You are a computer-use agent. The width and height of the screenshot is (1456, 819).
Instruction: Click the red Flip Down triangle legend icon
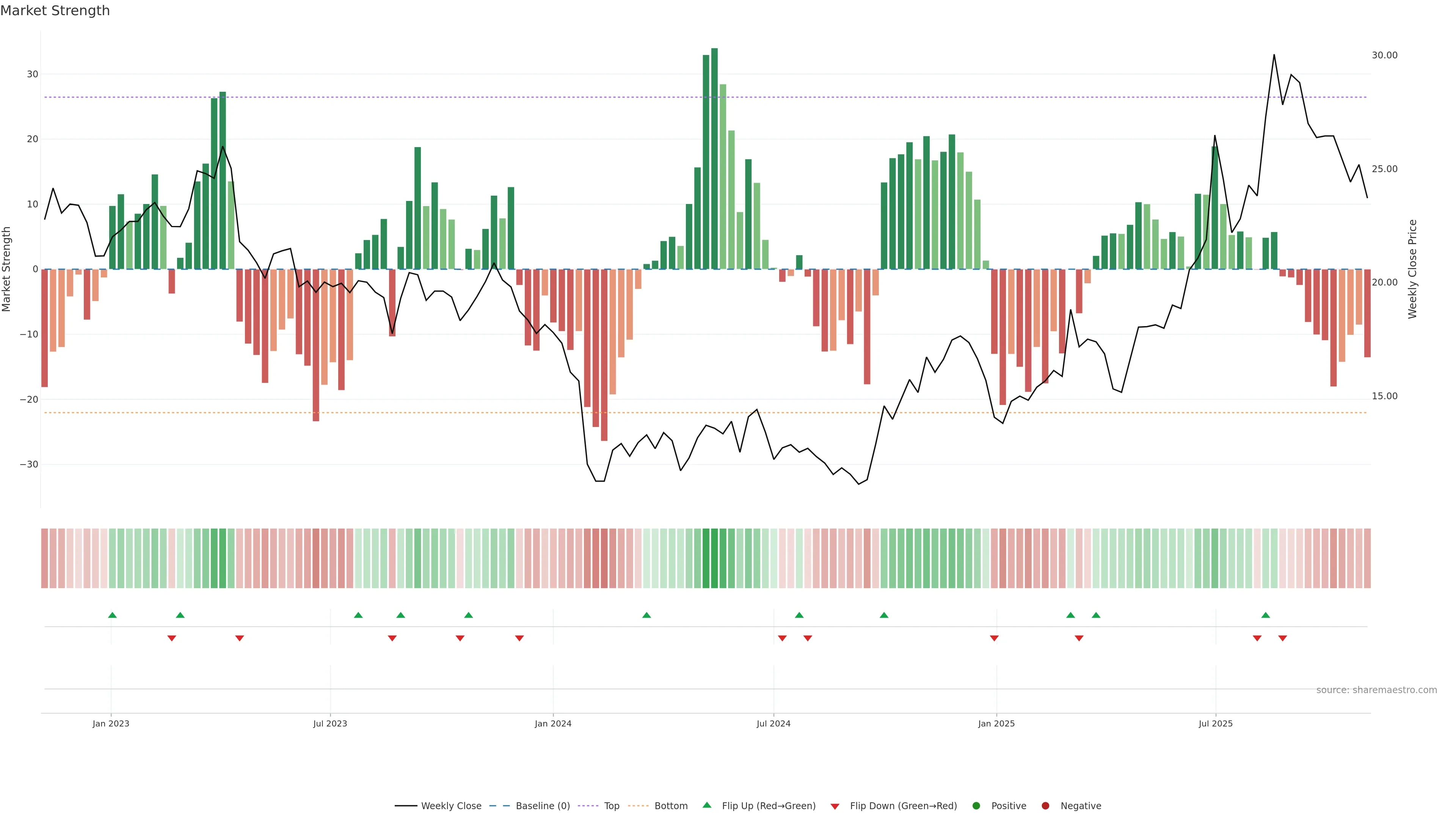click(835, 806)
